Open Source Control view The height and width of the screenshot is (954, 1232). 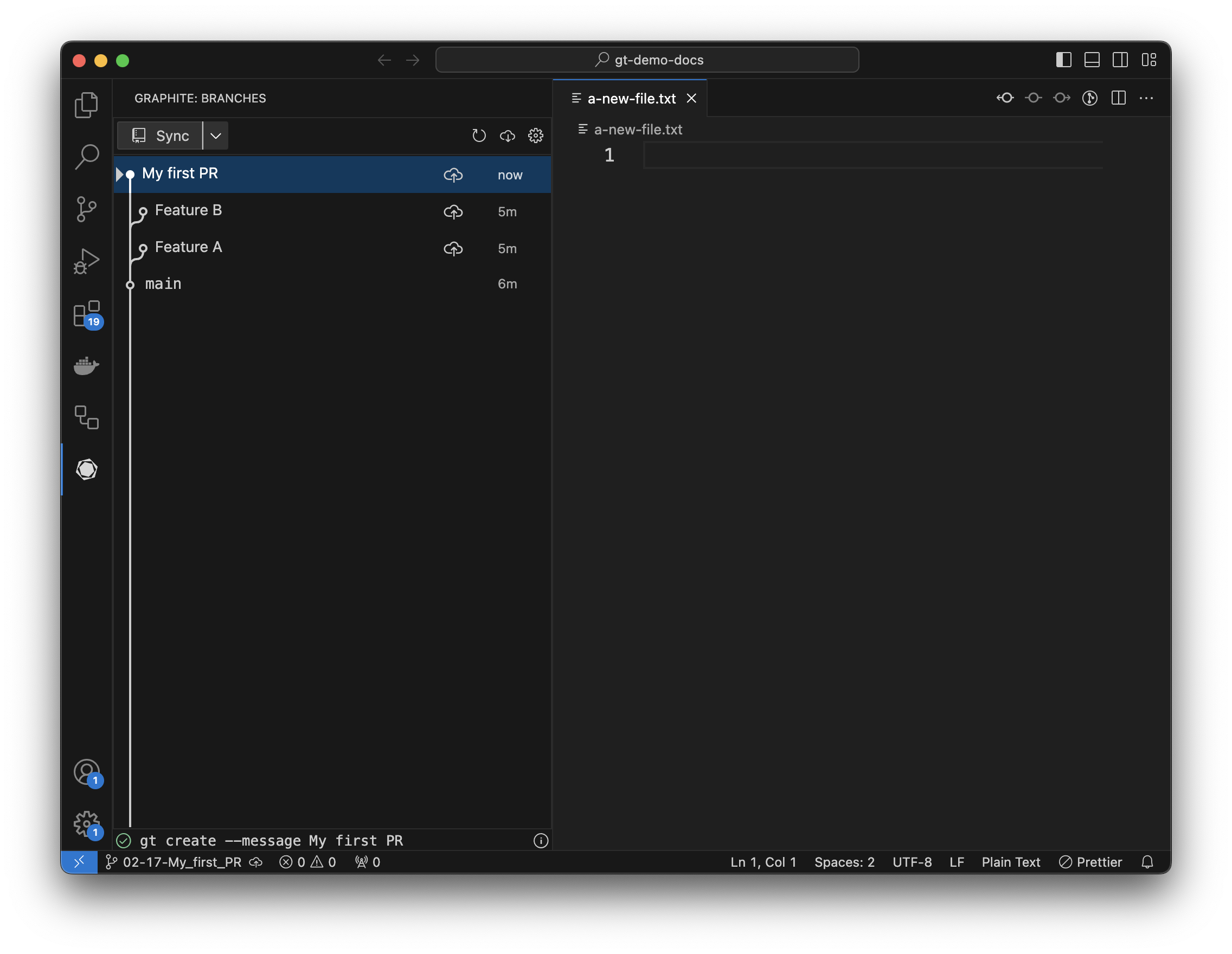click(x=86, y=209)
